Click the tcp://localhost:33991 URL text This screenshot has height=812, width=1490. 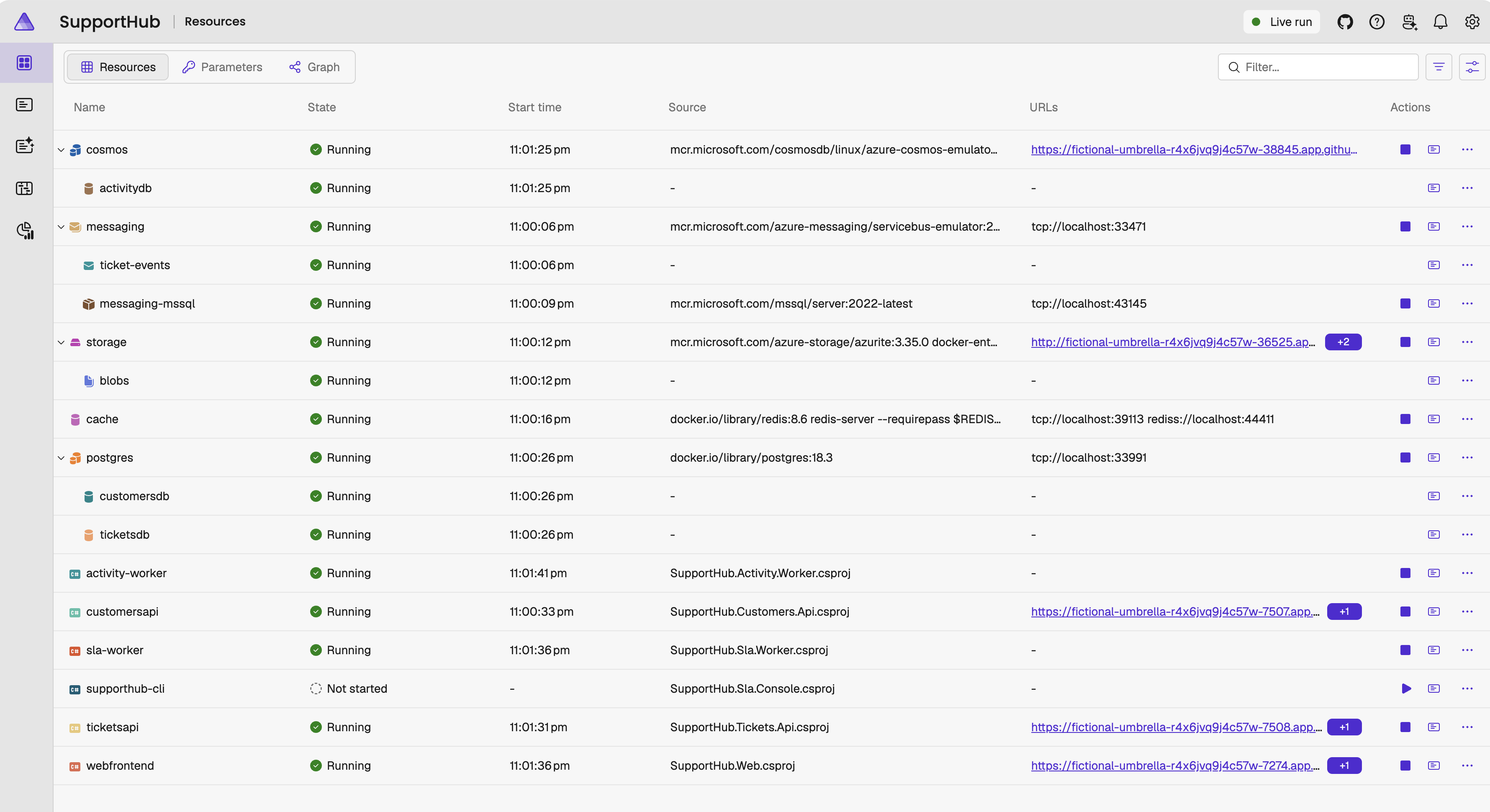(x=1089, y=457)
